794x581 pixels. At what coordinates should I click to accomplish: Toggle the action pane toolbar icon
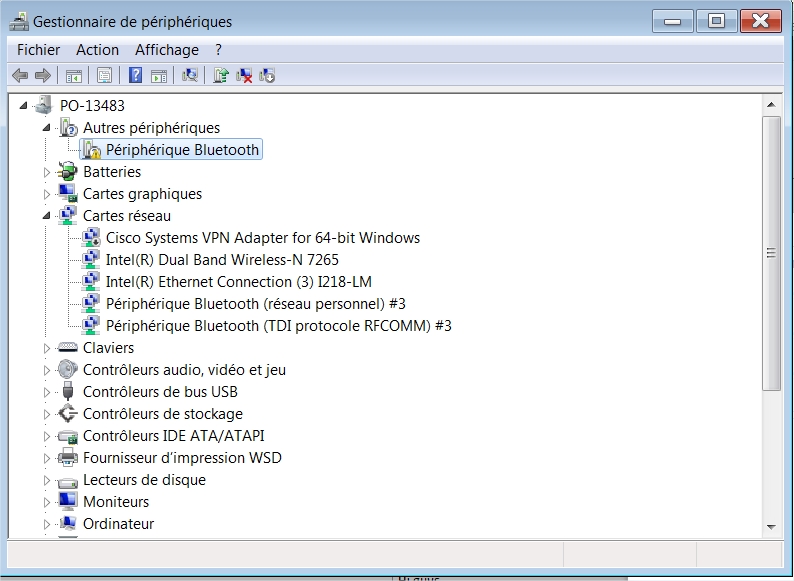tap(159, 76)
